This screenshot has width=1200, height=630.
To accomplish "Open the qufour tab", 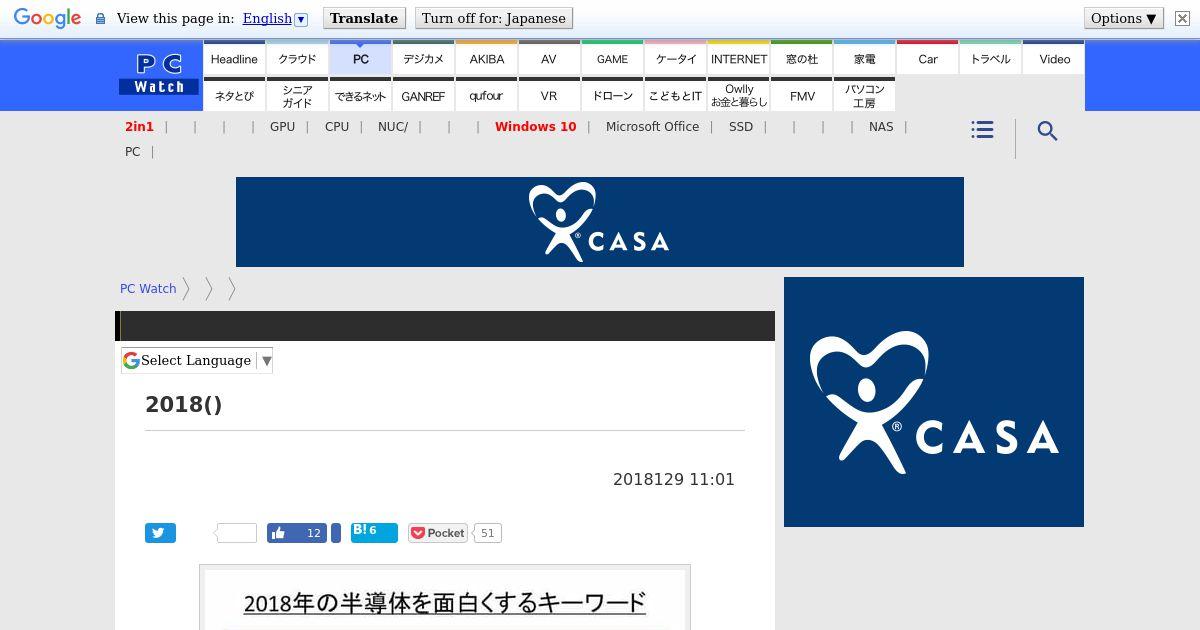I will 487,95.
